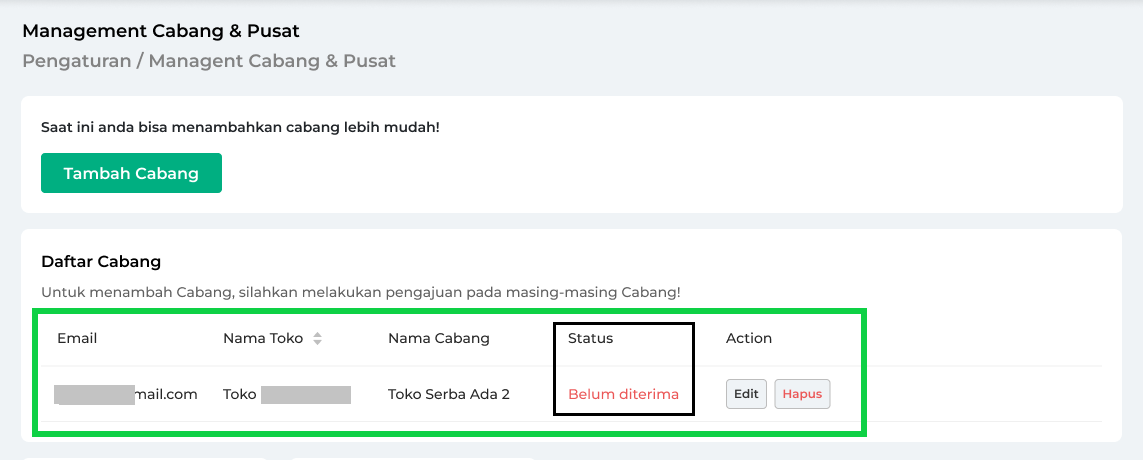1143x460 pixels.
Task: Click the green Tambah Cabang button
Action: [x=131, y=174]
